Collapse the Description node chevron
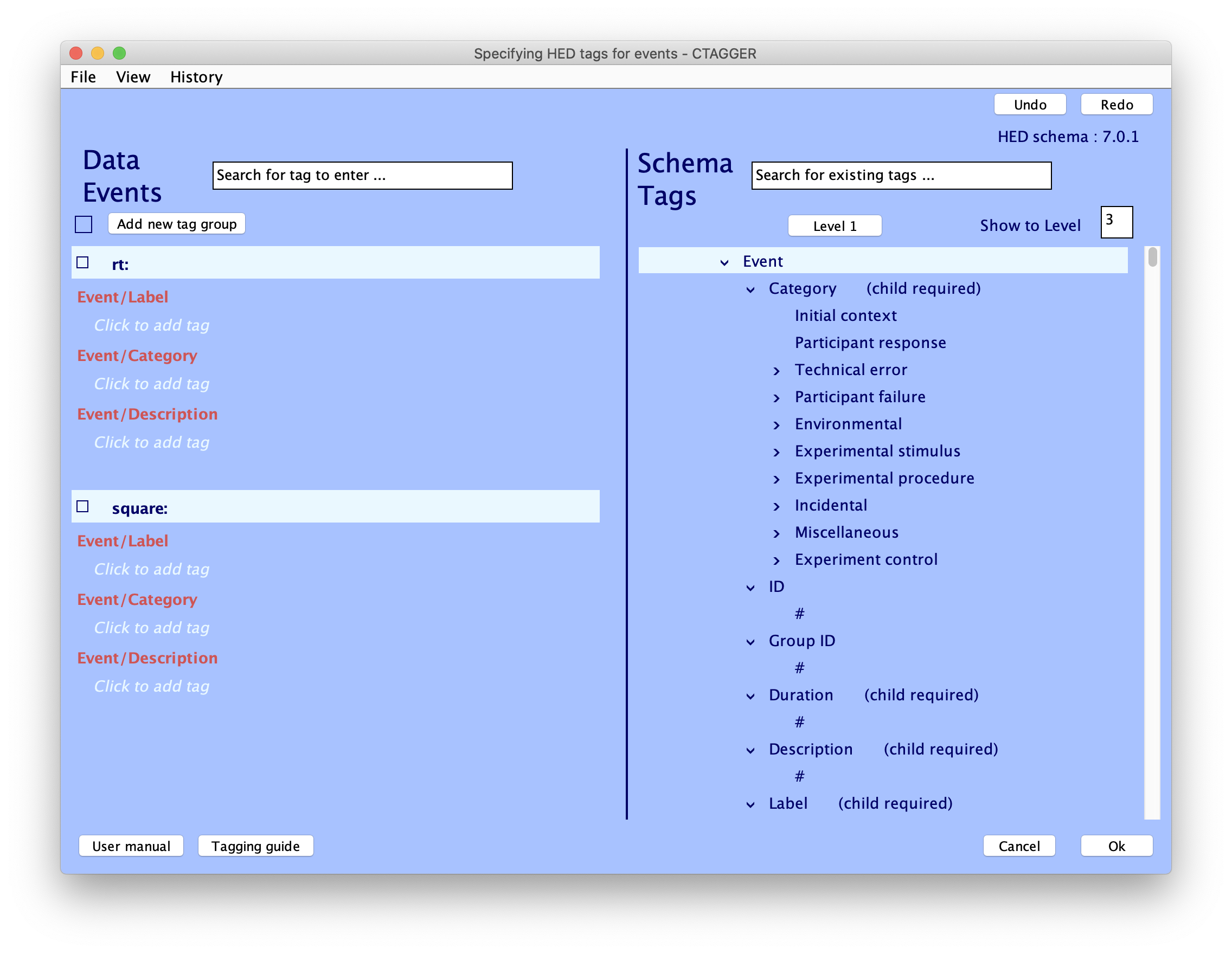 (750, 750)
